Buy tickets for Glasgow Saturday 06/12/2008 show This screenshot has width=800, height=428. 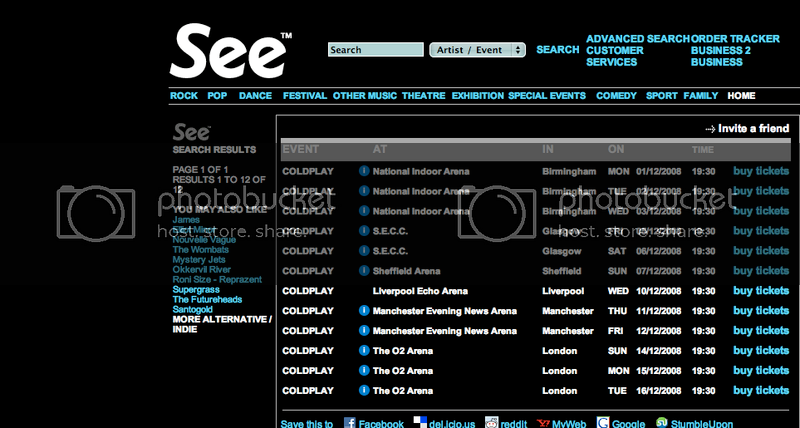coord(761,251)
